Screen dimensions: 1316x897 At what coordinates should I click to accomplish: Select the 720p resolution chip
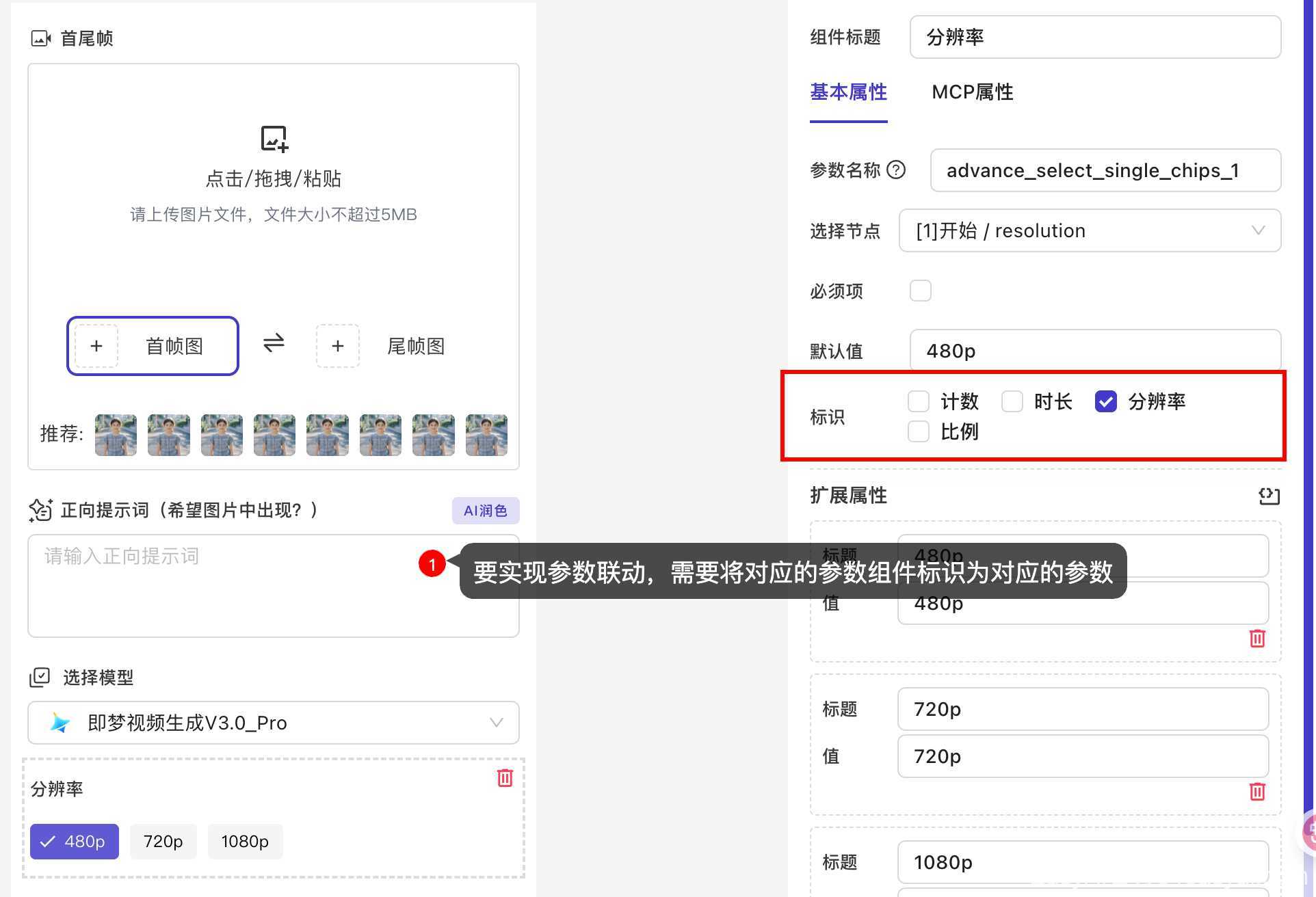pyautogui.click(x=163, y=841)
